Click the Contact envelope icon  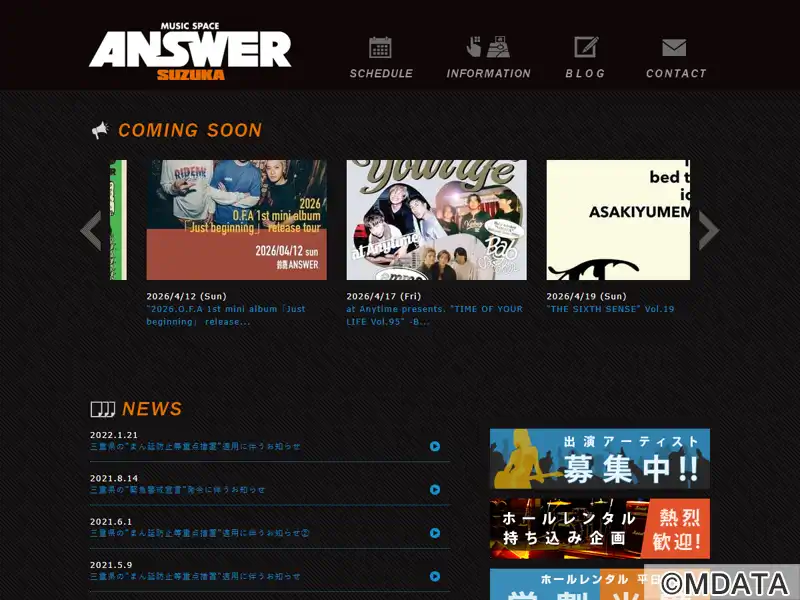coord(674,47)
